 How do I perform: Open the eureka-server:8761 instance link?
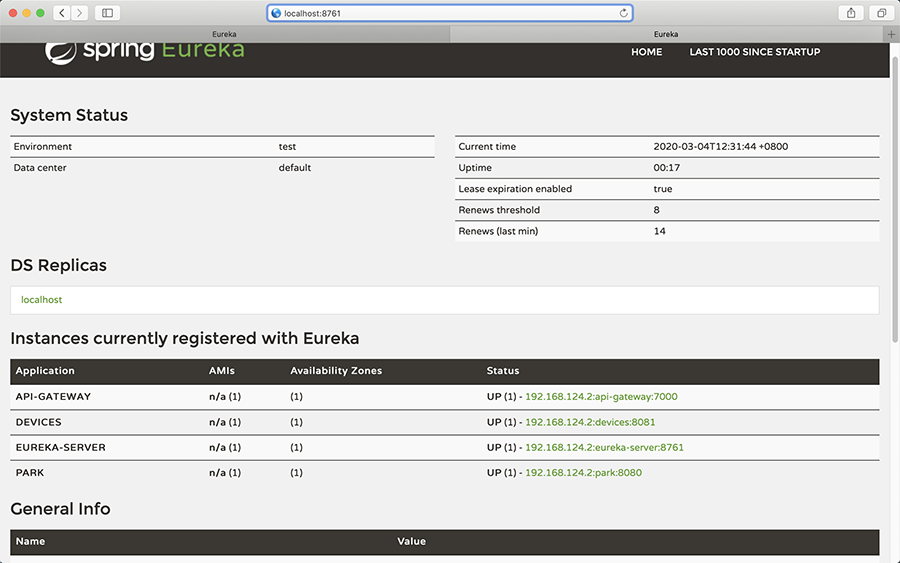[604, 448]
